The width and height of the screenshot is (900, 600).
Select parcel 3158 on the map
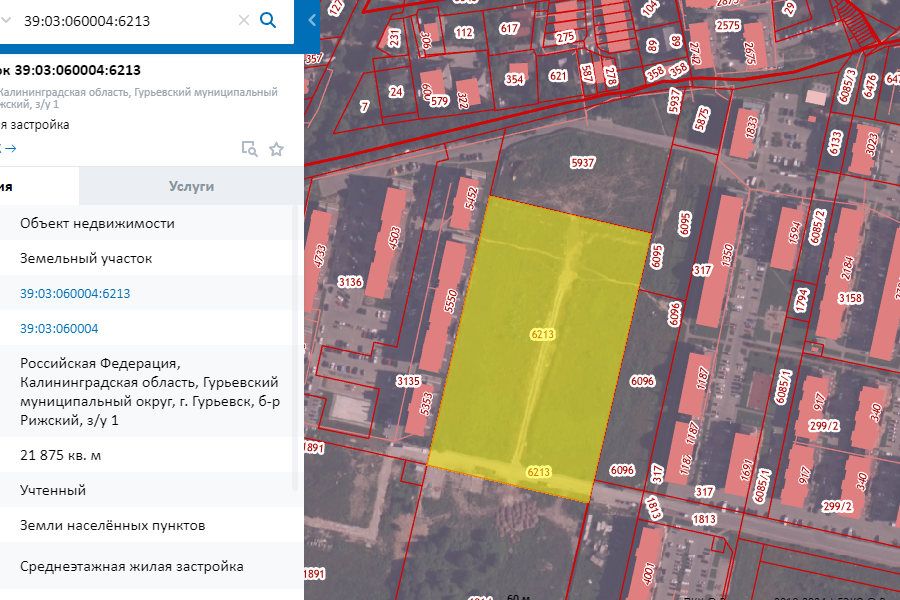pos(849,298)
